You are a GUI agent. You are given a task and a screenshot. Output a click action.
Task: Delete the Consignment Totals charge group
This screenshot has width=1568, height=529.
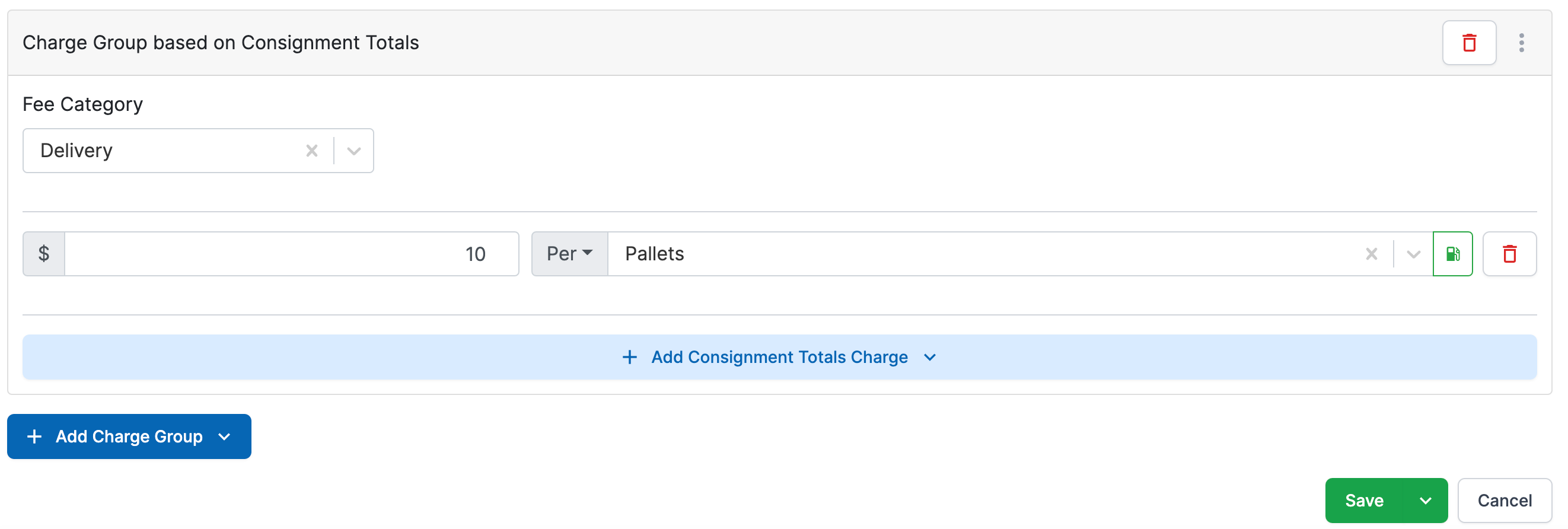coord(1469,43)
